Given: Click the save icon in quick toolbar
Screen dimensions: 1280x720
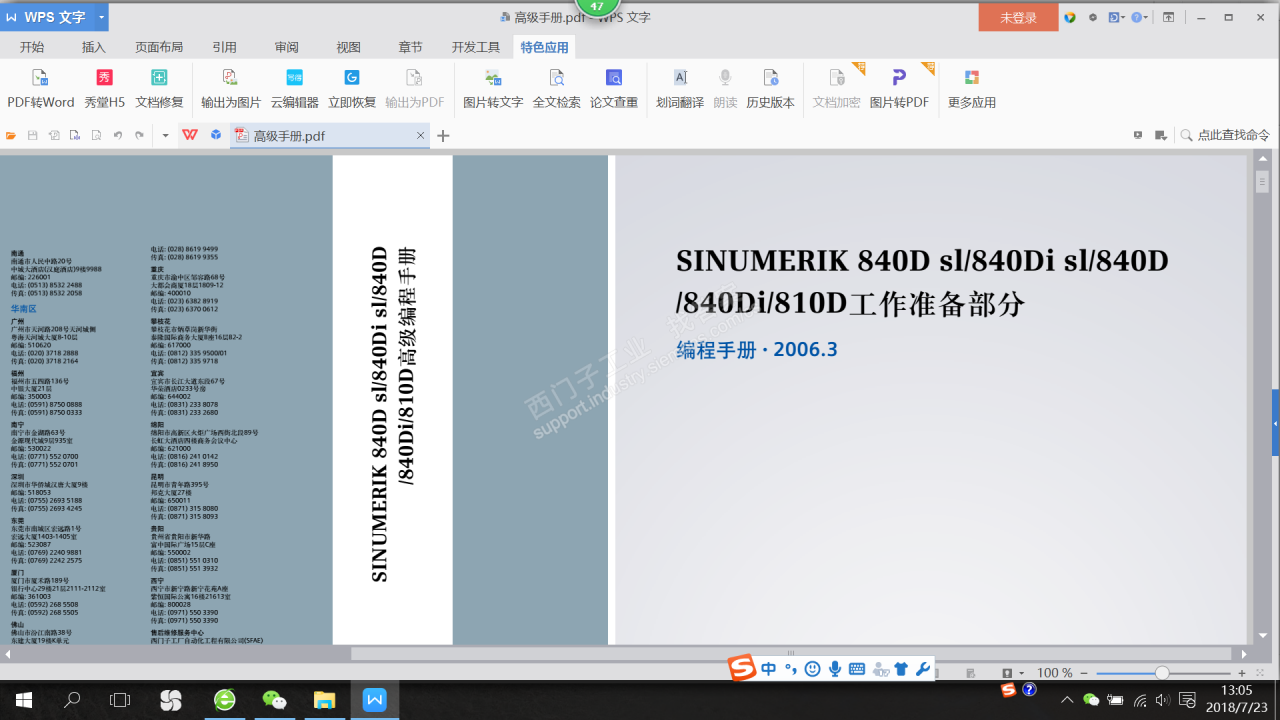Looking at the screenshot, I should click(32, 135).
